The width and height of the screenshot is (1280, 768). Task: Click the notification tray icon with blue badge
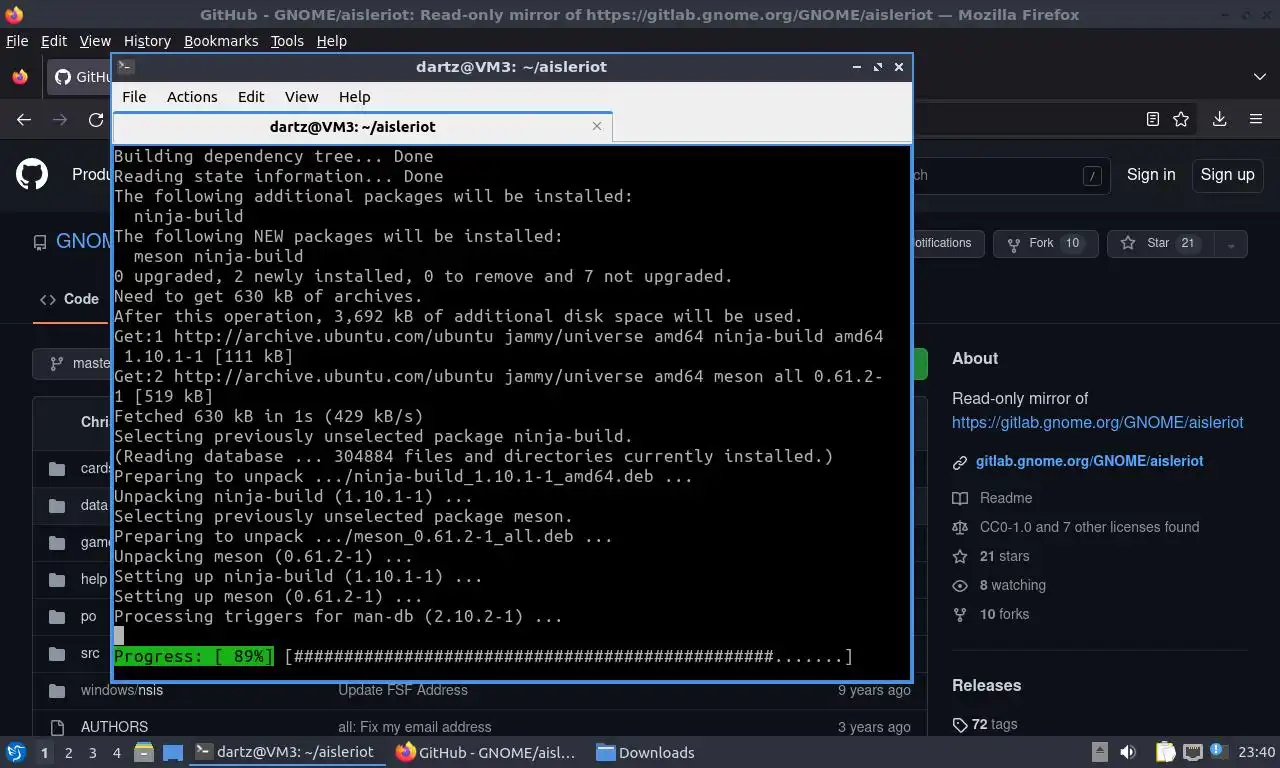(x=1219, y=751)
